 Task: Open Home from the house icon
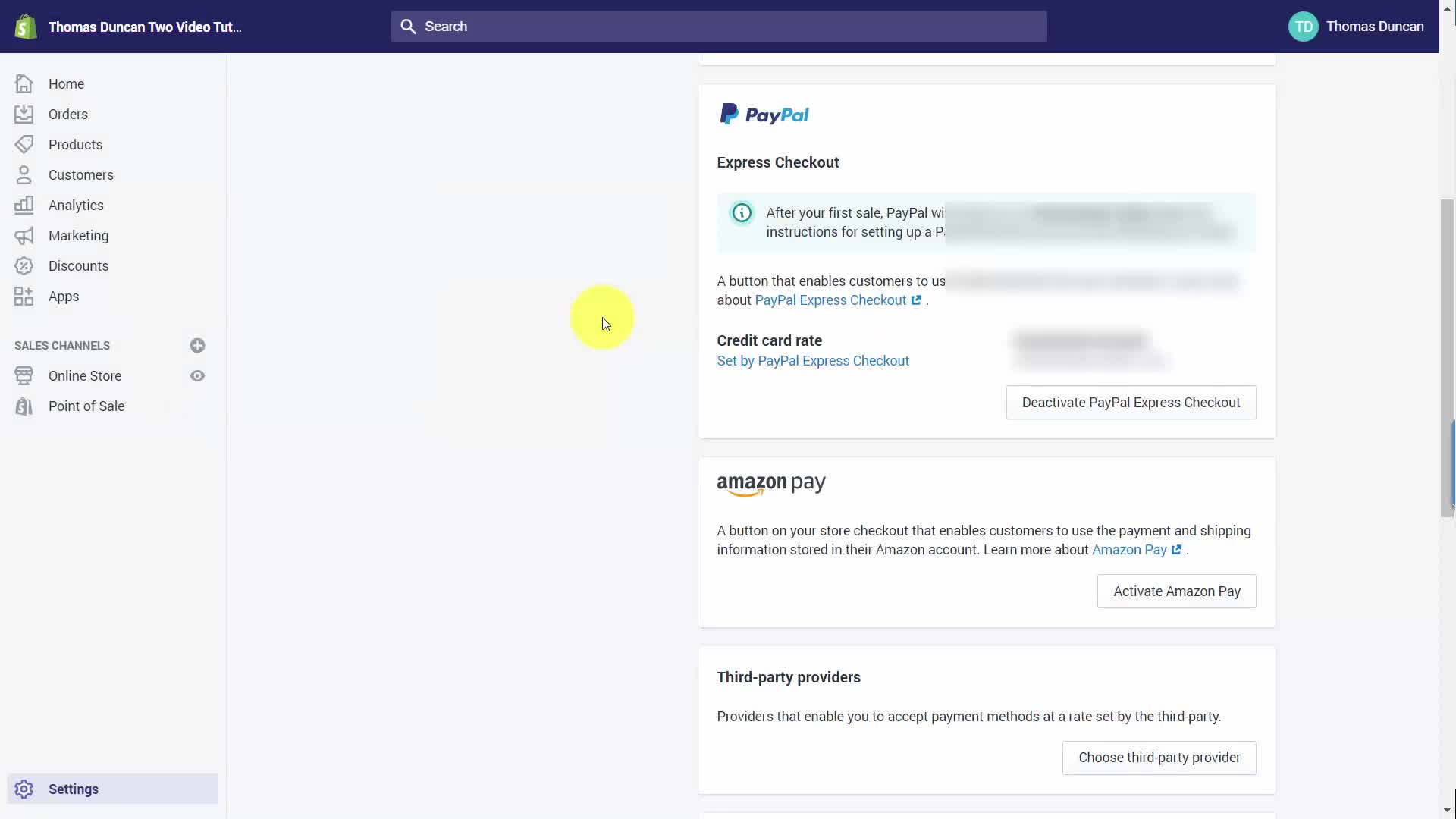click(24, 83)
